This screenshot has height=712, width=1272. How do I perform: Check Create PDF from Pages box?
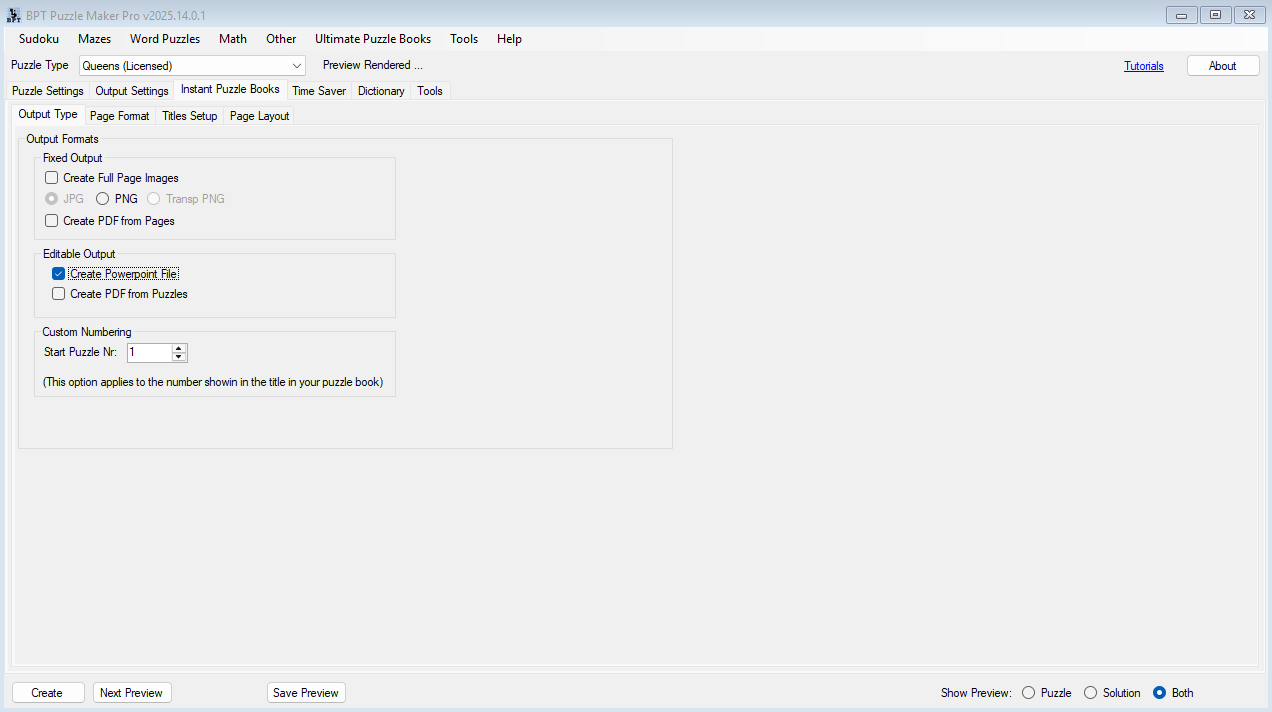(x=52, y=221)
